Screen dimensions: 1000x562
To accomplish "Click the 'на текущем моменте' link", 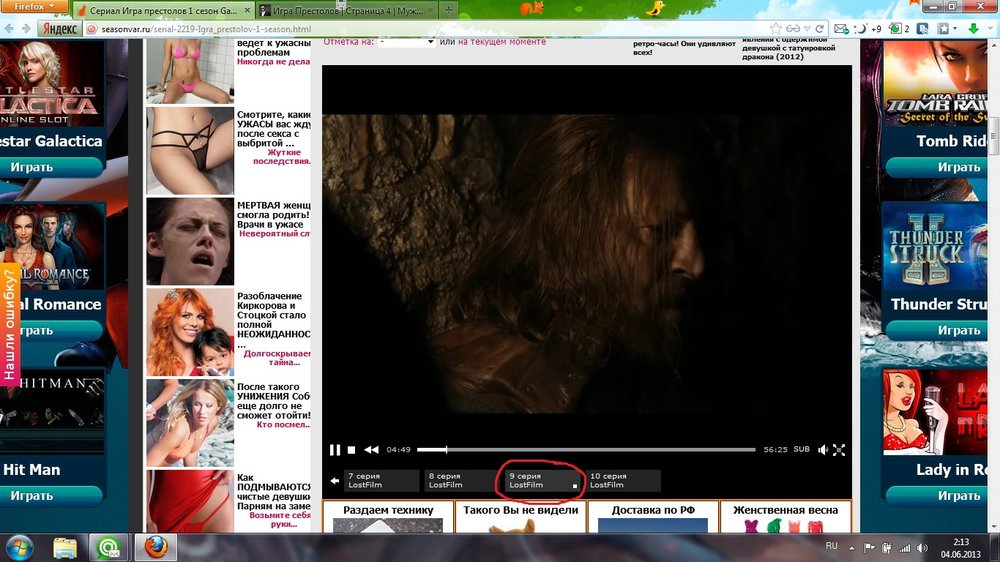I will (503, 42).
